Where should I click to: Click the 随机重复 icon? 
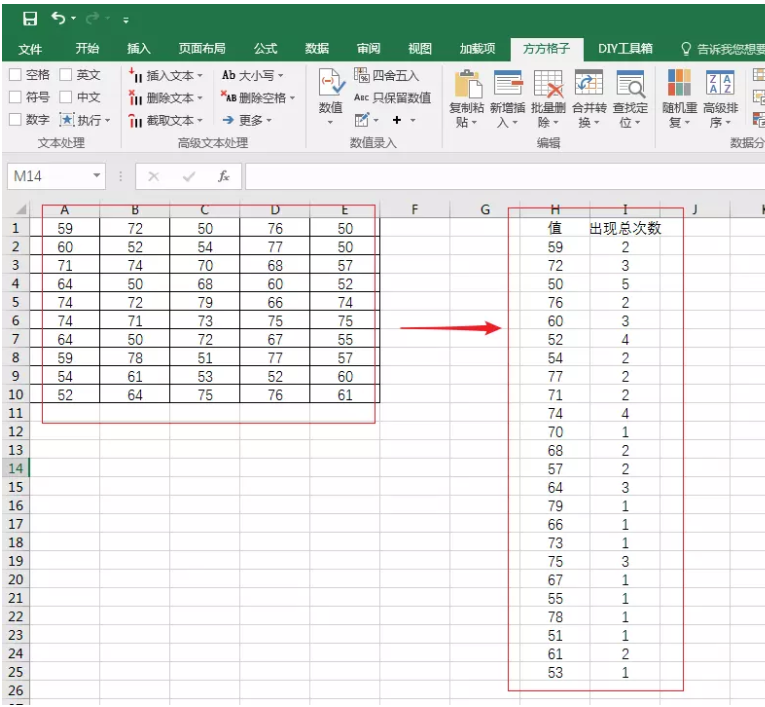point(679,86)
